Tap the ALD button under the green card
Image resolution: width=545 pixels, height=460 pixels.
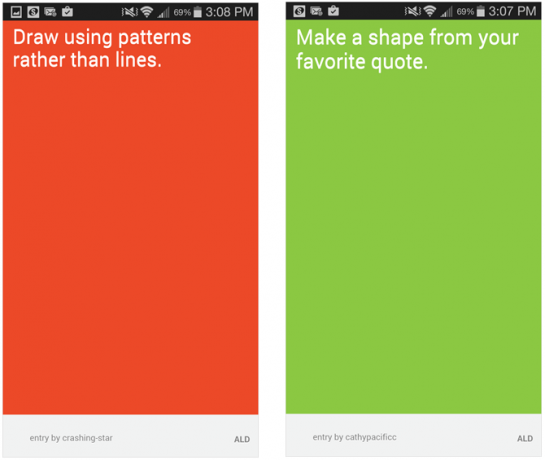click(x=525, y=438)
